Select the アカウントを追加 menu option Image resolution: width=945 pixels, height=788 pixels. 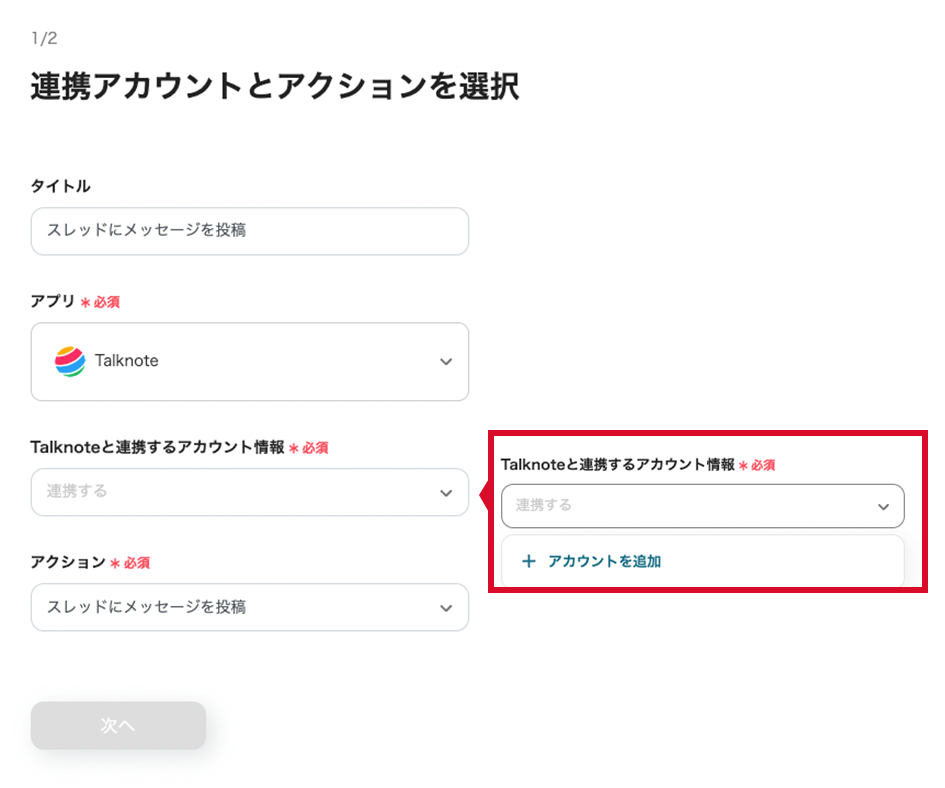pos(604,561)
